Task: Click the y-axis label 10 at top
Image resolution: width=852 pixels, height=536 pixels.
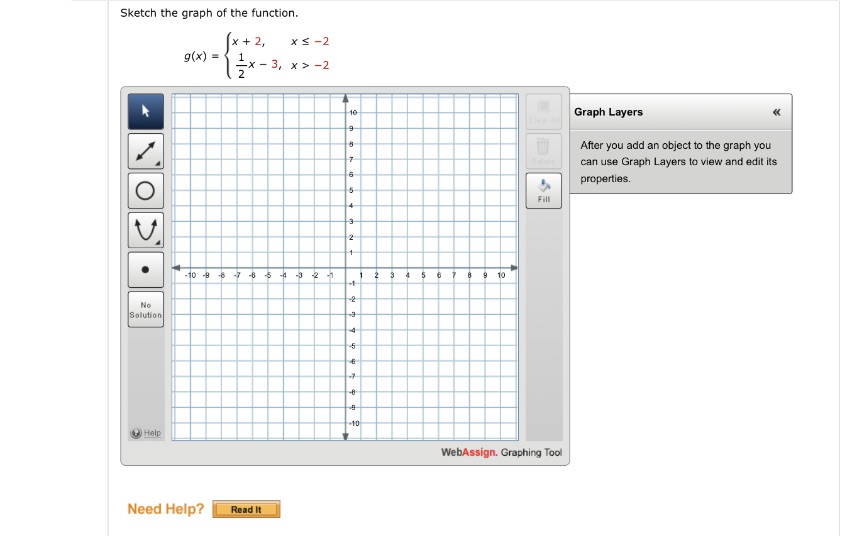Action: coord(353,113)
